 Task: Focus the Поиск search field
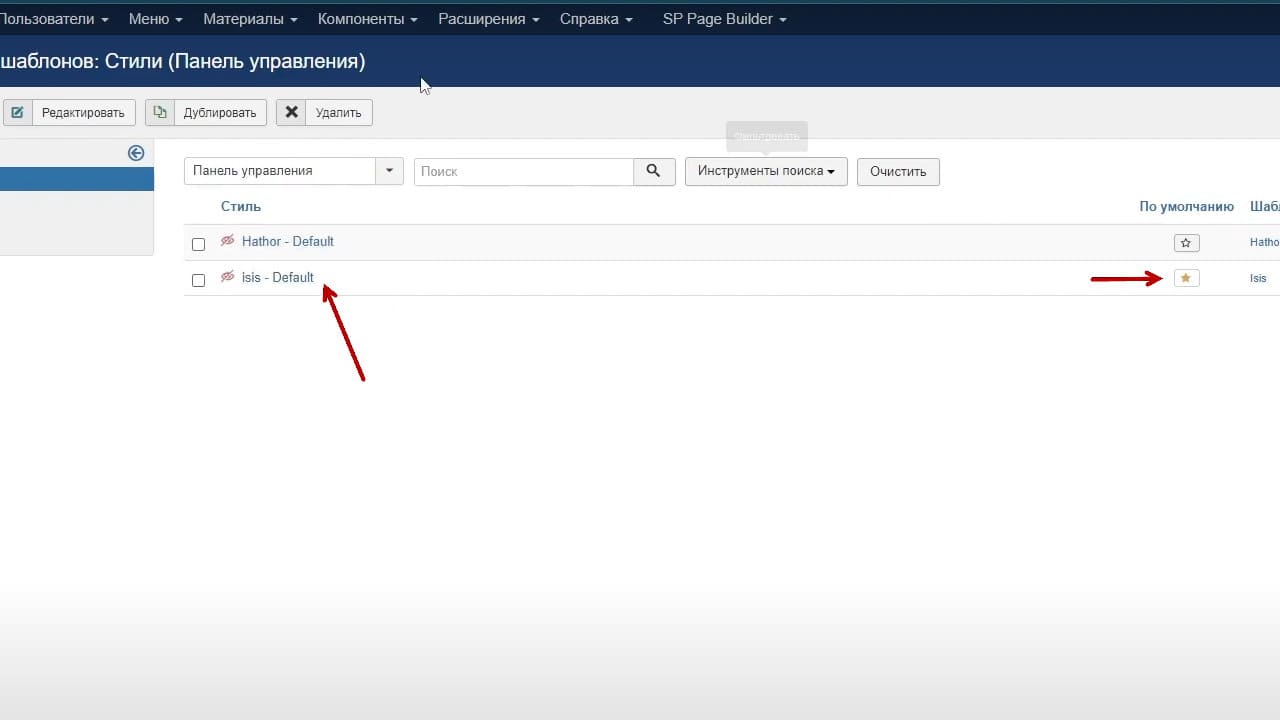(x=524, y=171)
